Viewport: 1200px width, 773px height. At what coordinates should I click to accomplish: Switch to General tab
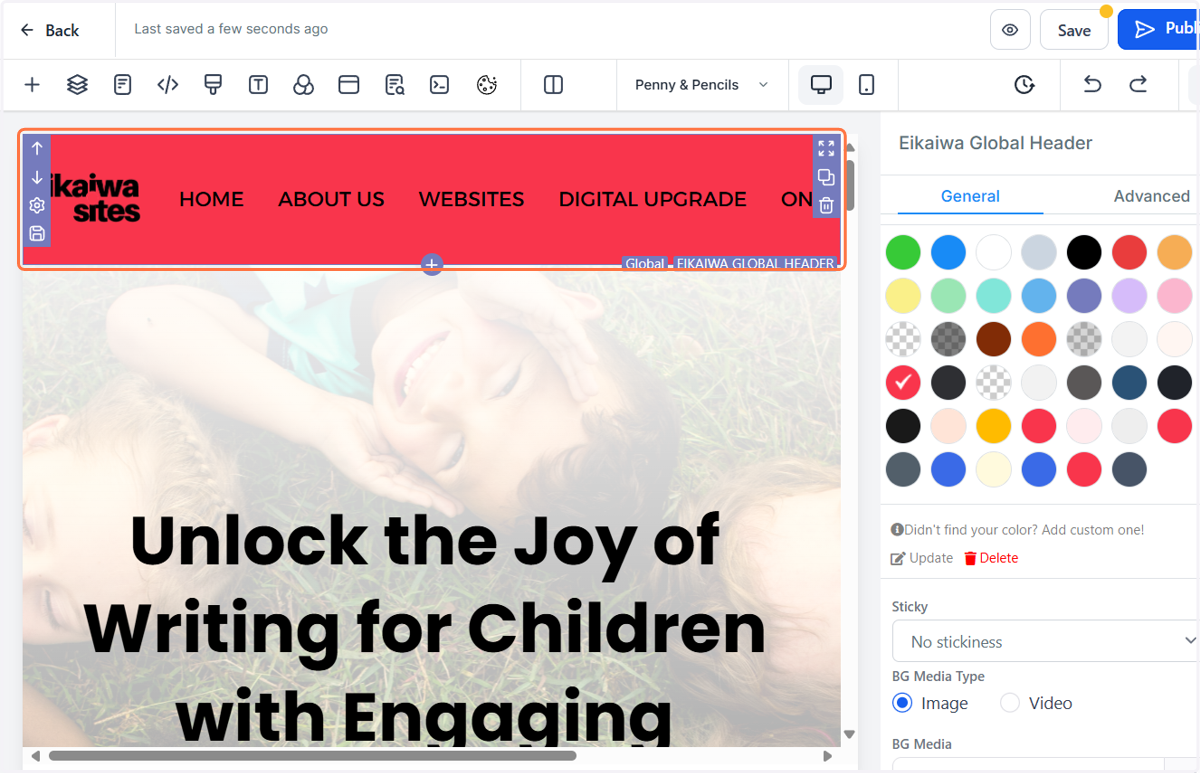(970, 196)
